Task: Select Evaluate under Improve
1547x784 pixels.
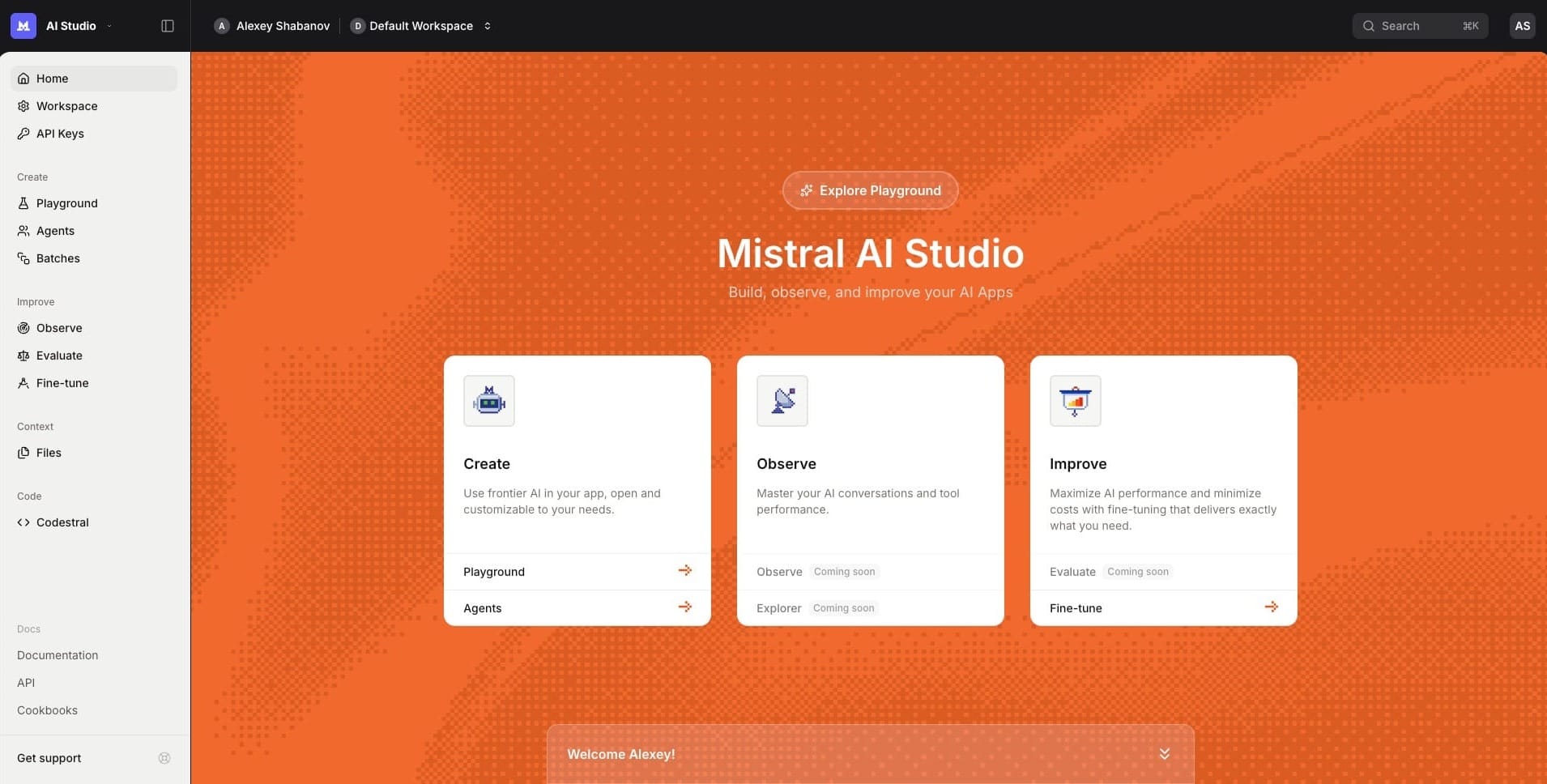Action: click(x=58, y=356)
